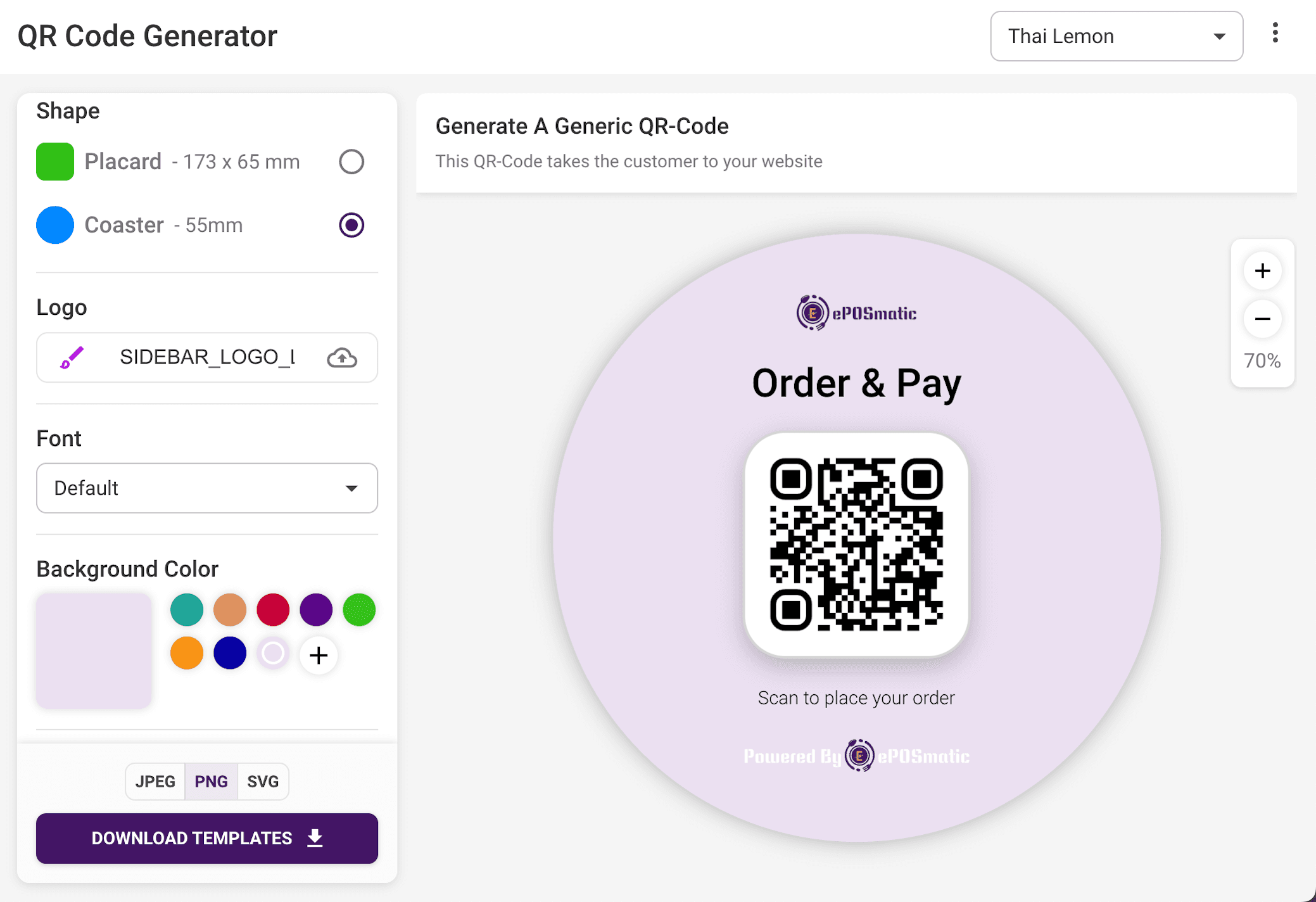Image resolution: width=1316 pixels, height=902 pixels.
Task: Select the Coaster radio button
Action: 351,225
